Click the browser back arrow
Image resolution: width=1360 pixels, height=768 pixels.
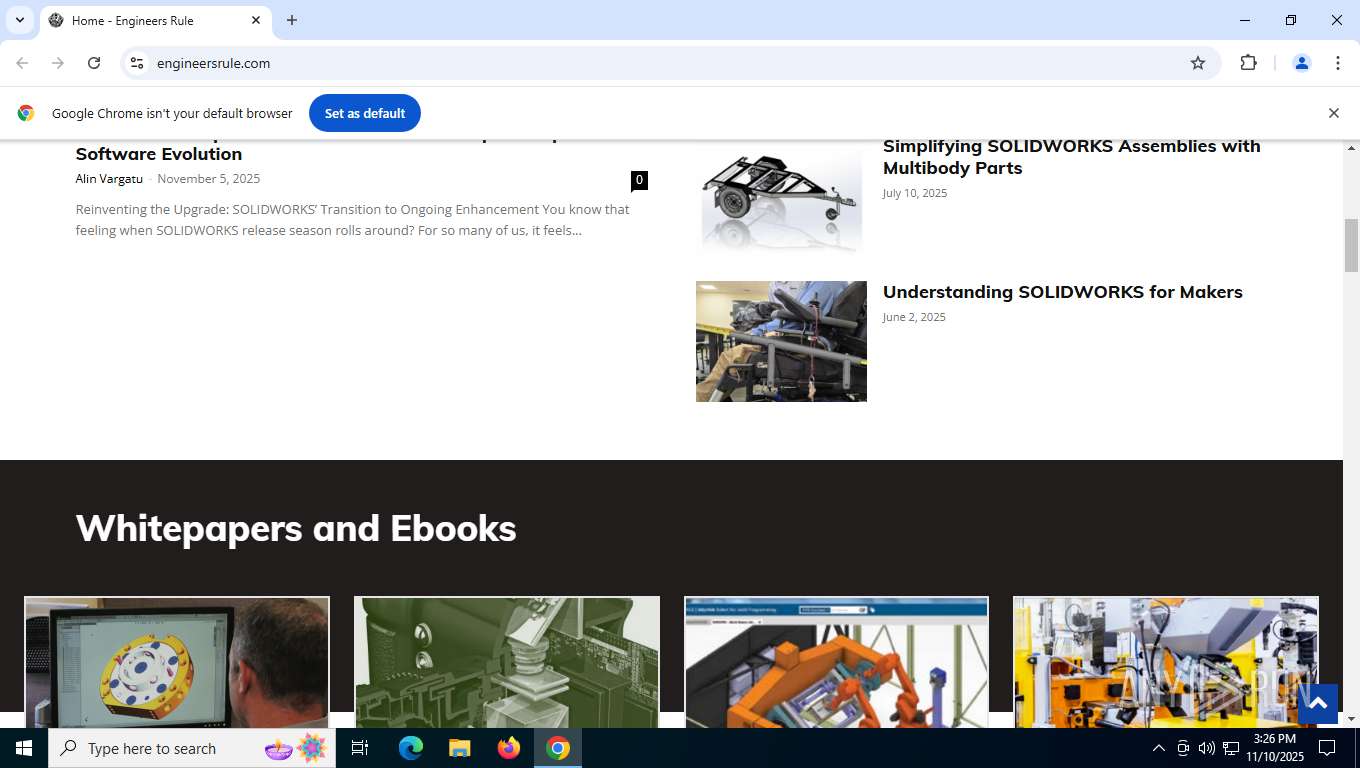click(22, 63)
